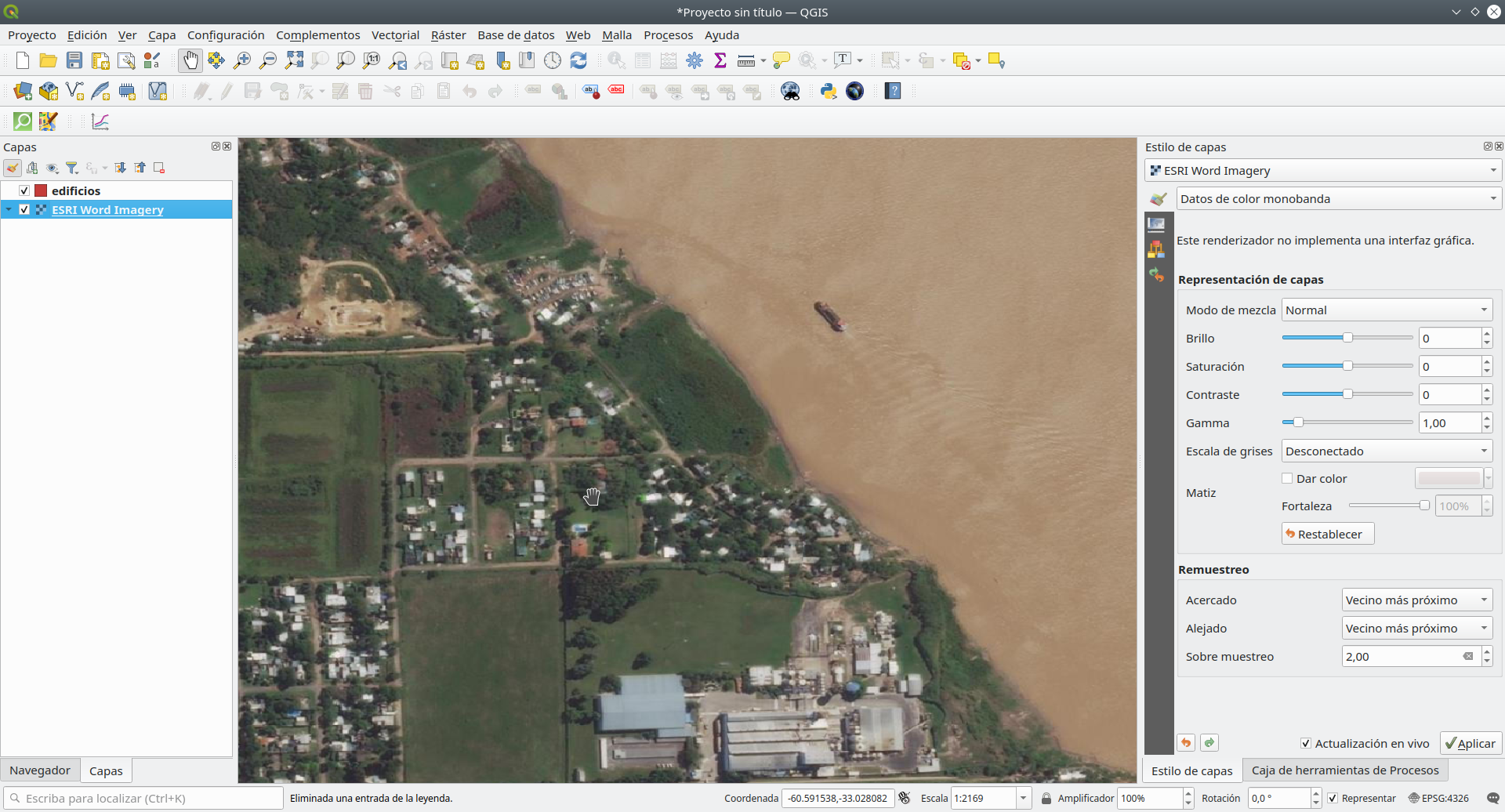
Task: Click the Contraste slider handle
Action: [x=1347, y=394]
